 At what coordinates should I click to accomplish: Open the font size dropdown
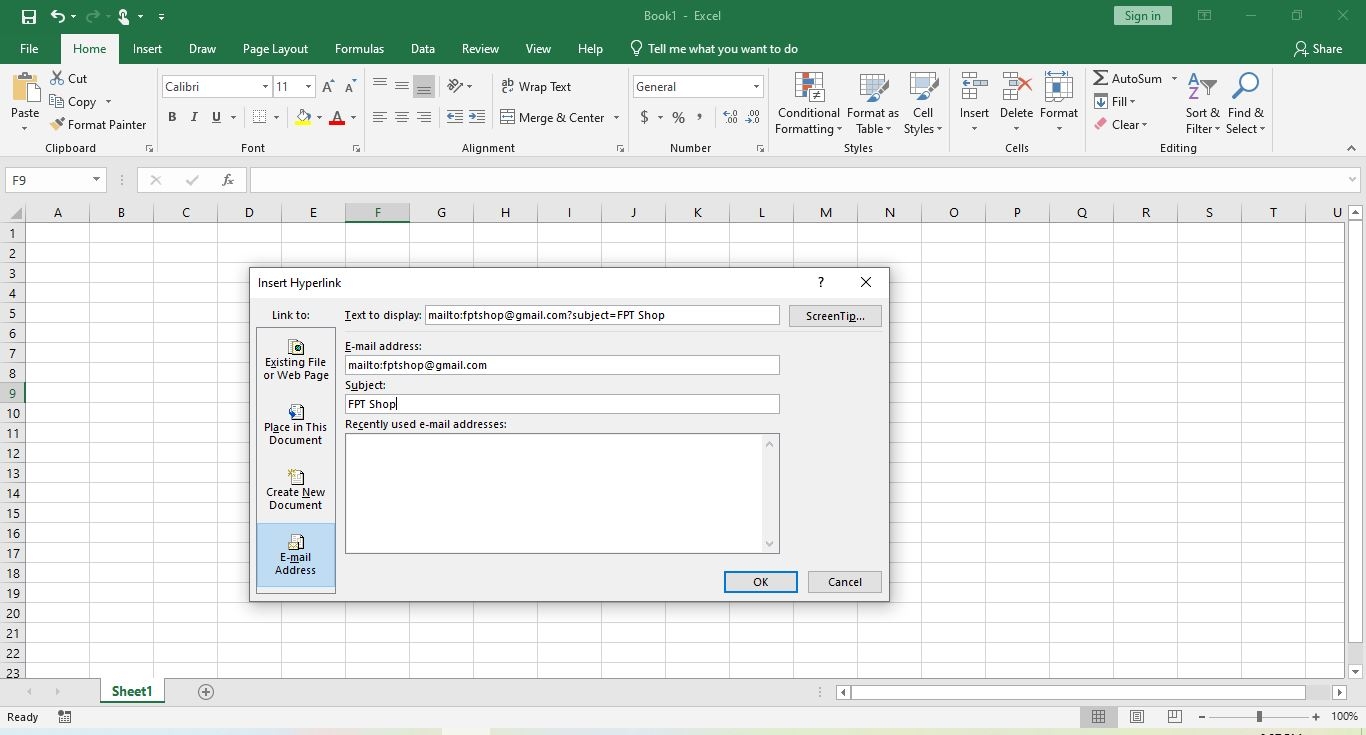pos(308,87)
